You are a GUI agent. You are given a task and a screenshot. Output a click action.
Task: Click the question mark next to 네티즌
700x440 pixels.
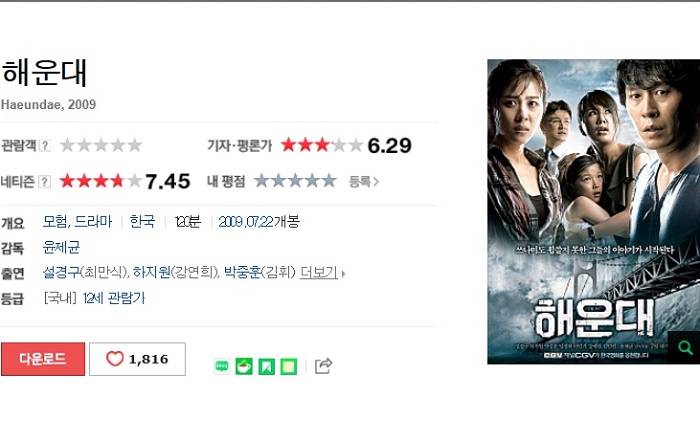point(45,182)
